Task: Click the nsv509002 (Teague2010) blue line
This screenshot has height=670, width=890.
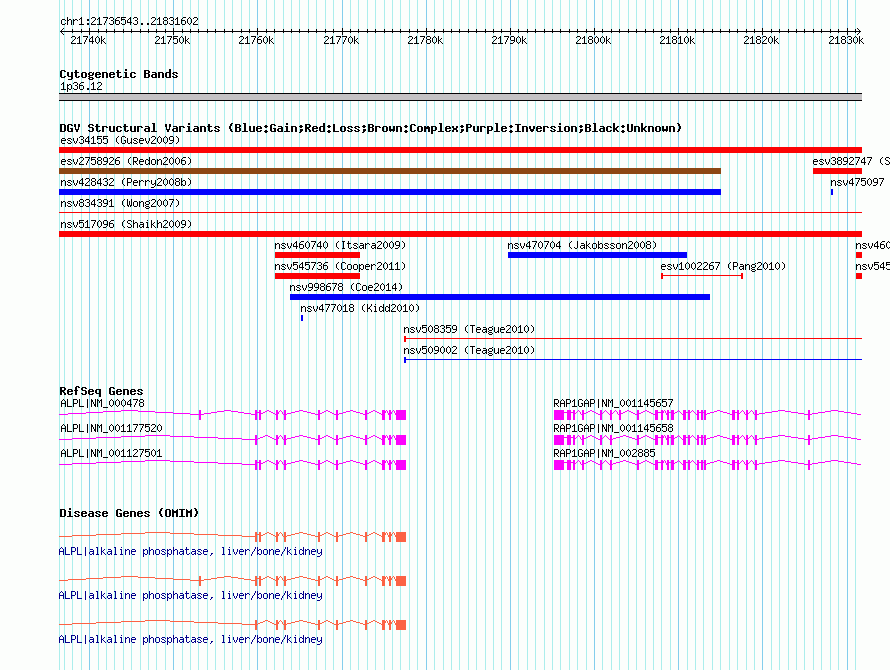Action: [x=633, y=360]
